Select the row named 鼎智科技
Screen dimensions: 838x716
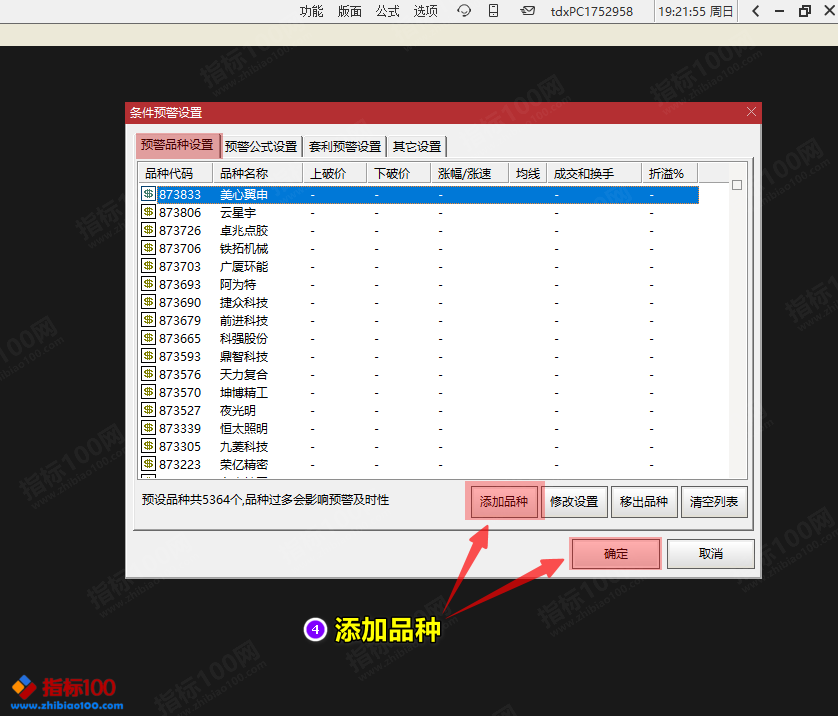[419, 356]
